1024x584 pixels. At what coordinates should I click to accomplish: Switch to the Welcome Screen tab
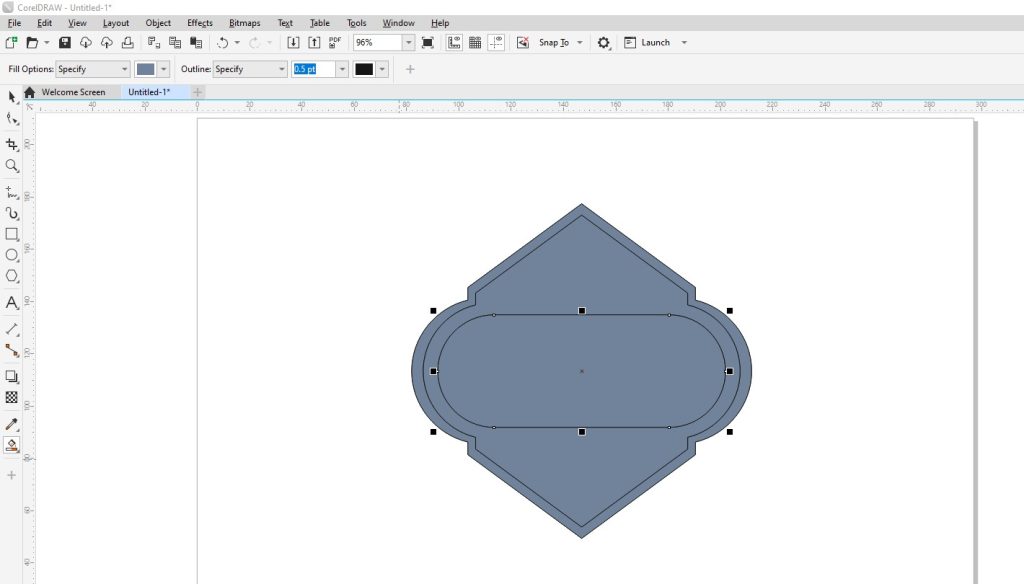[72, 92]
